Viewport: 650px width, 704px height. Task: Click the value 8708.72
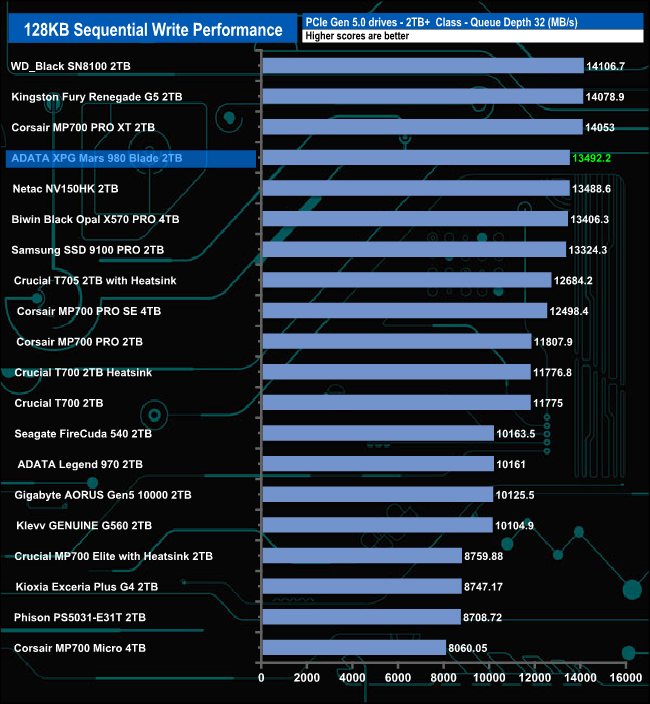pos(482,618)
